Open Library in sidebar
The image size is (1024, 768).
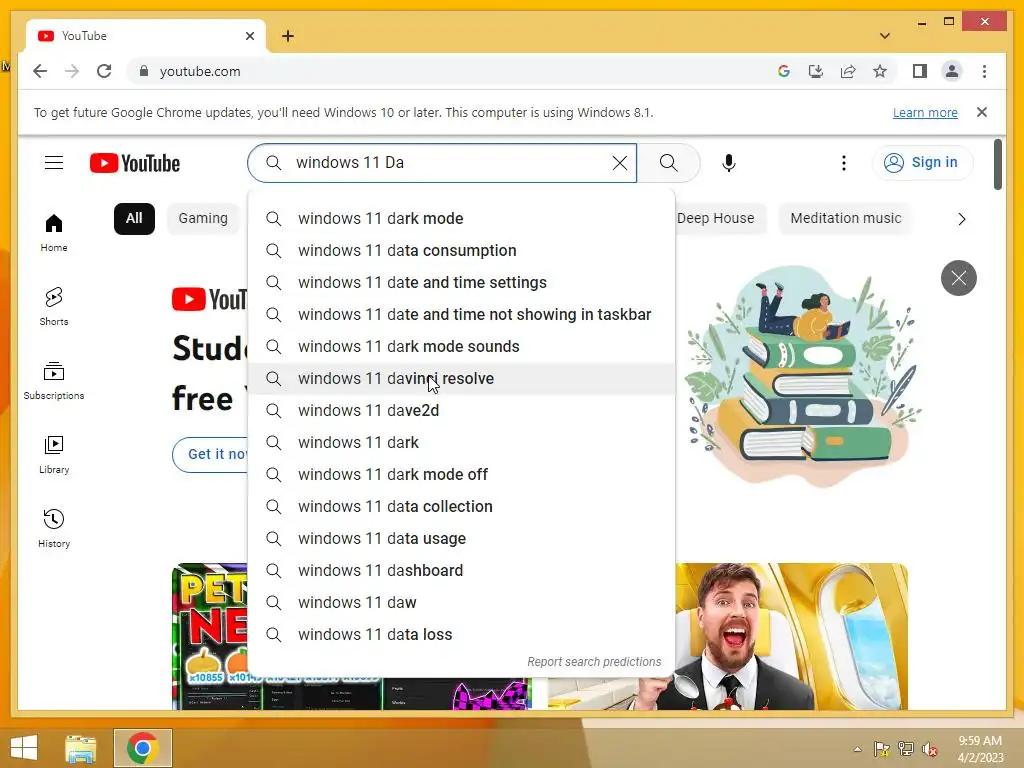[54, 454]
